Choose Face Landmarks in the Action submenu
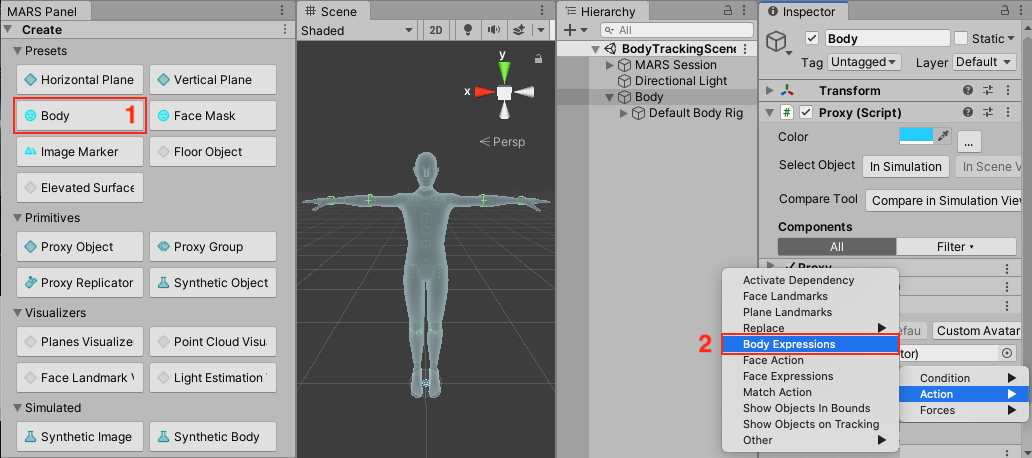The width and height of the screenshot is (1032, 458). pyautogui.click(x=785, y=296)
